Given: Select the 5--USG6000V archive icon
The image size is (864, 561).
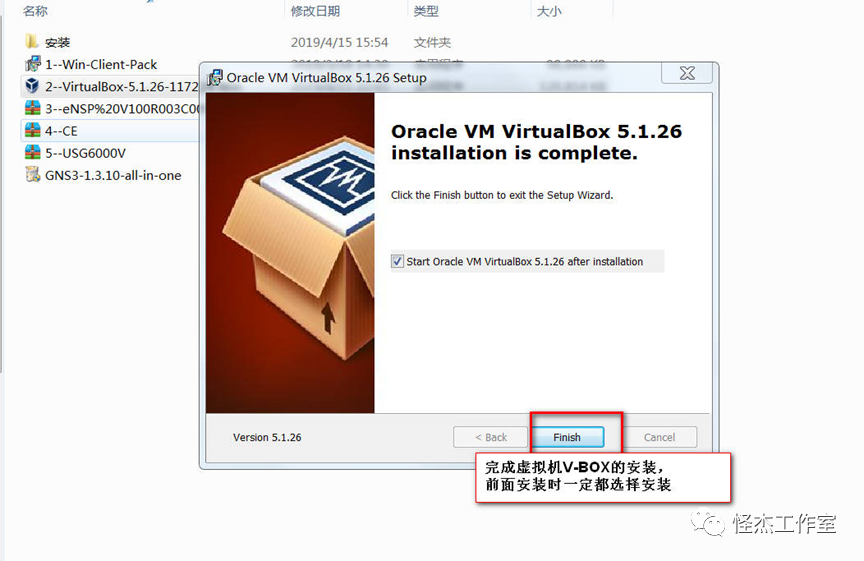Looking at the screenshot, I should [33, 153].
